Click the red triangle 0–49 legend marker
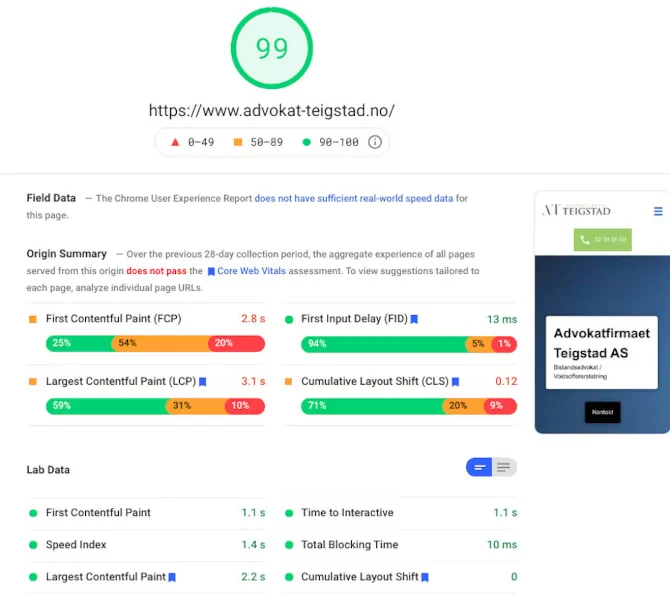The image size is (670, 595). pyautogui.click(x=176, y=142)
